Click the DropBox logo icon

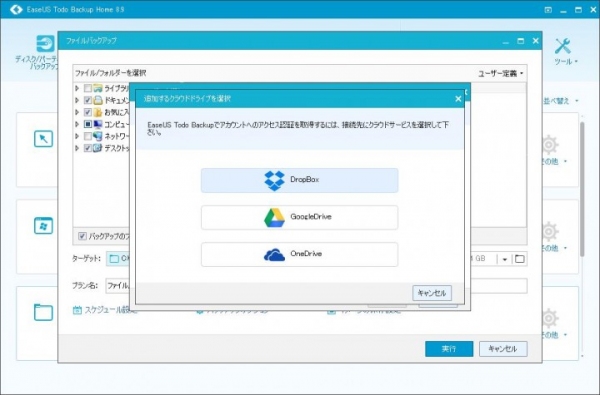274,180
